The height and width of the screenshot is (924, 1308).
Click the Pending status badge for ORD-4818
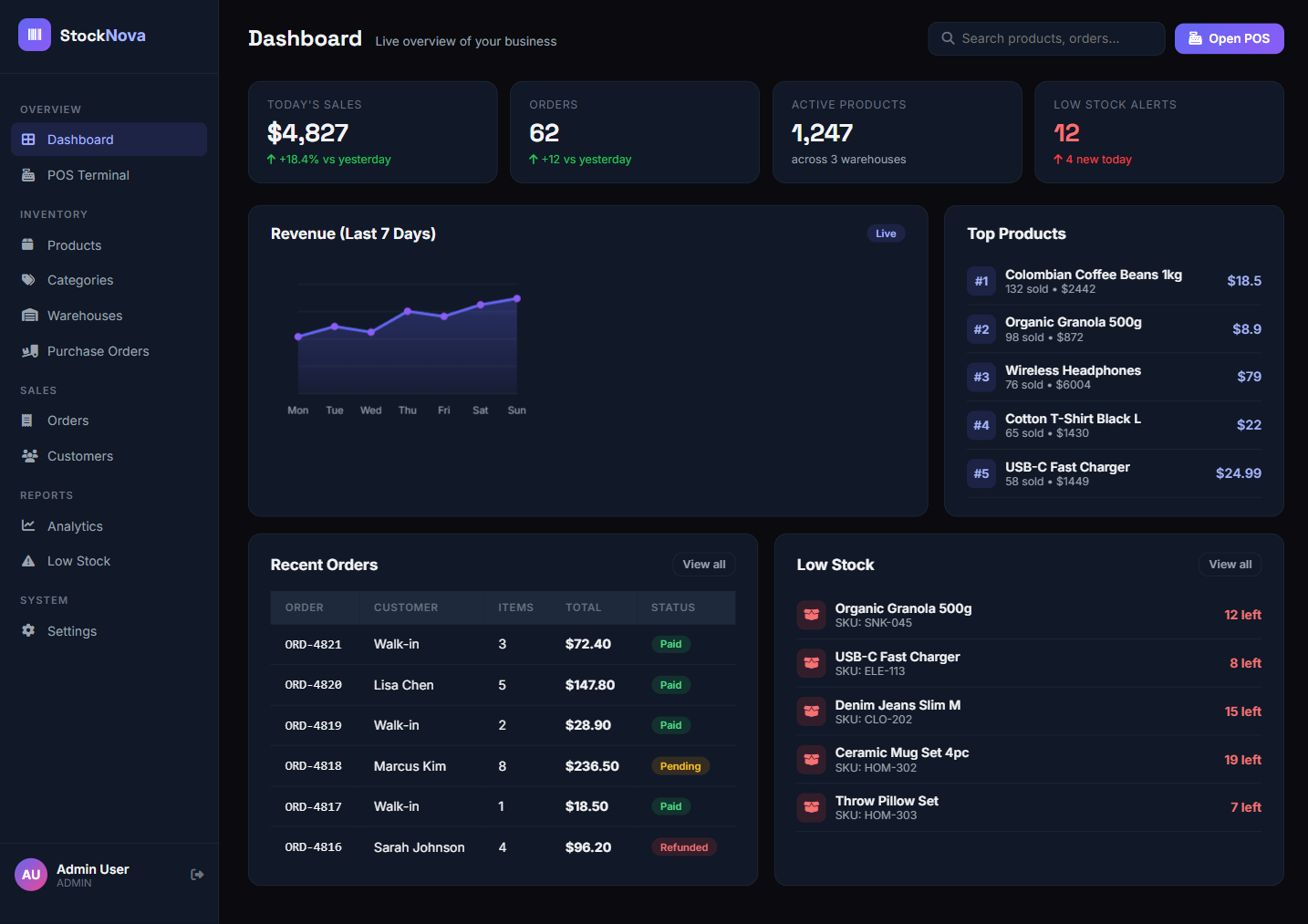[680, 766]
